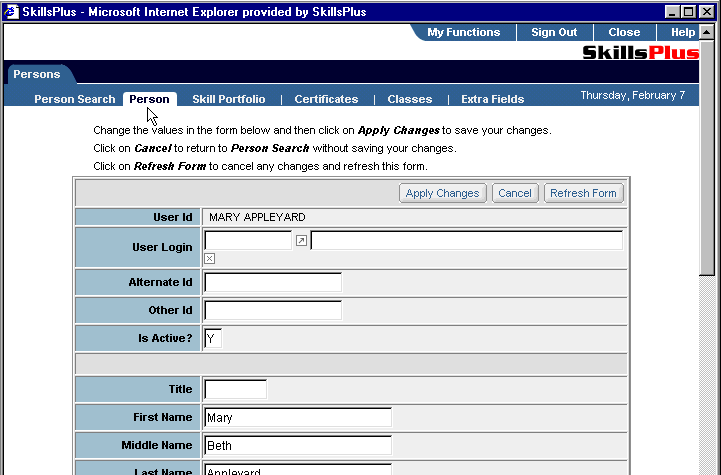Switch to the Extra Fields tab
Screen dimensions: 721x475
pos(492,99)
